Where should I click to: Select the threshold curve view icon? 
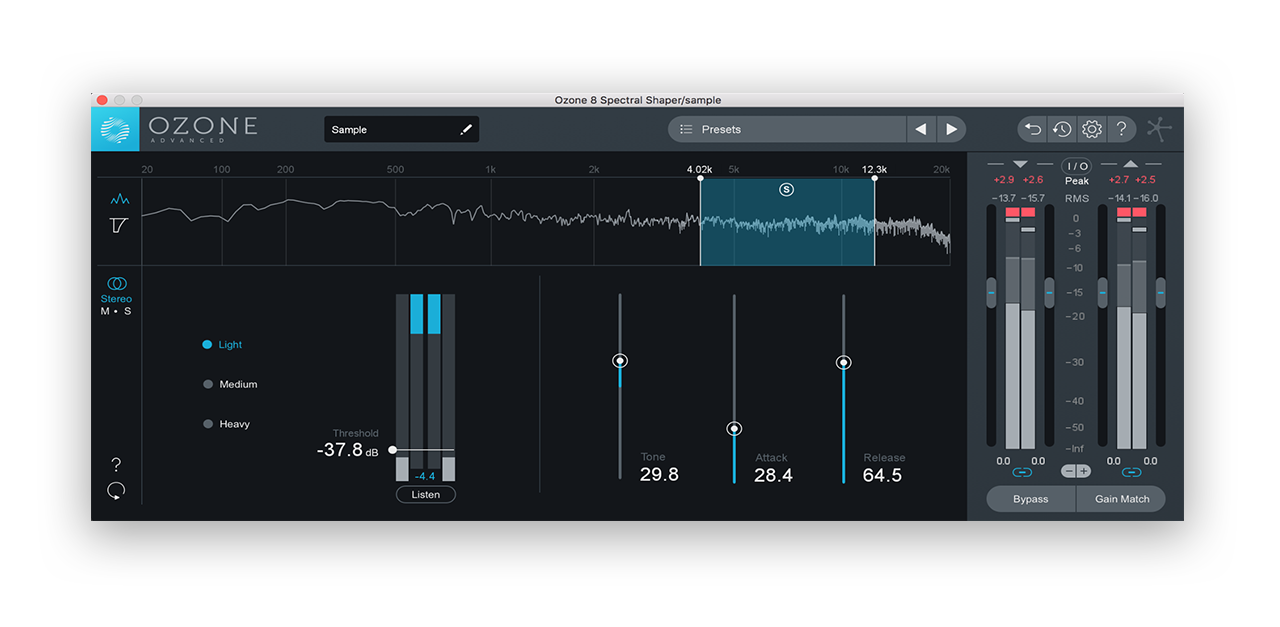pyautogui.click(x=119, y=226)
